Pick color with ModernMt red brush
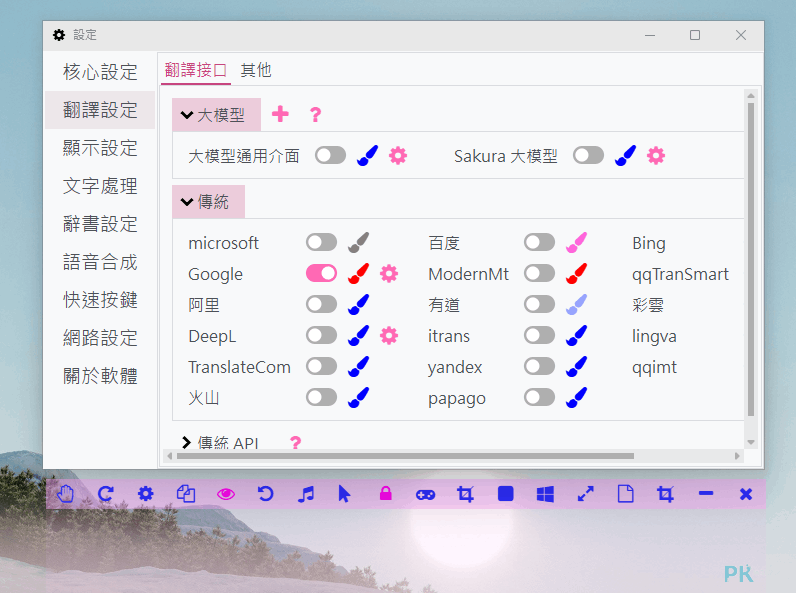The height and width of the screenshot is (593, 796). [x=577, y=273]
